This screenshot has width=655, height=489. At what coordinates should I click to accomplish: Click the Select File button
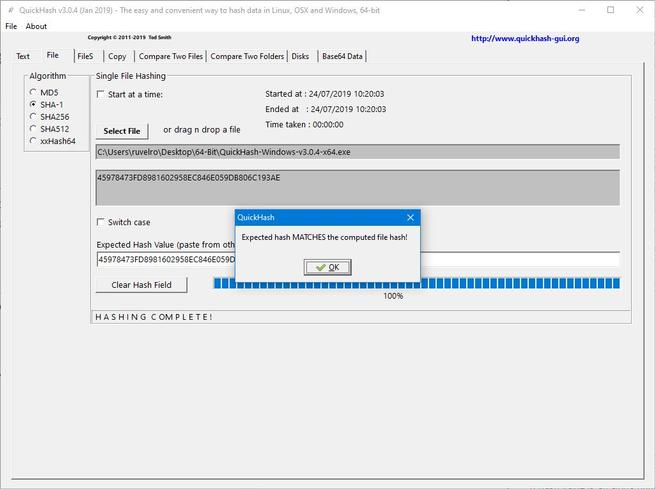122,131
